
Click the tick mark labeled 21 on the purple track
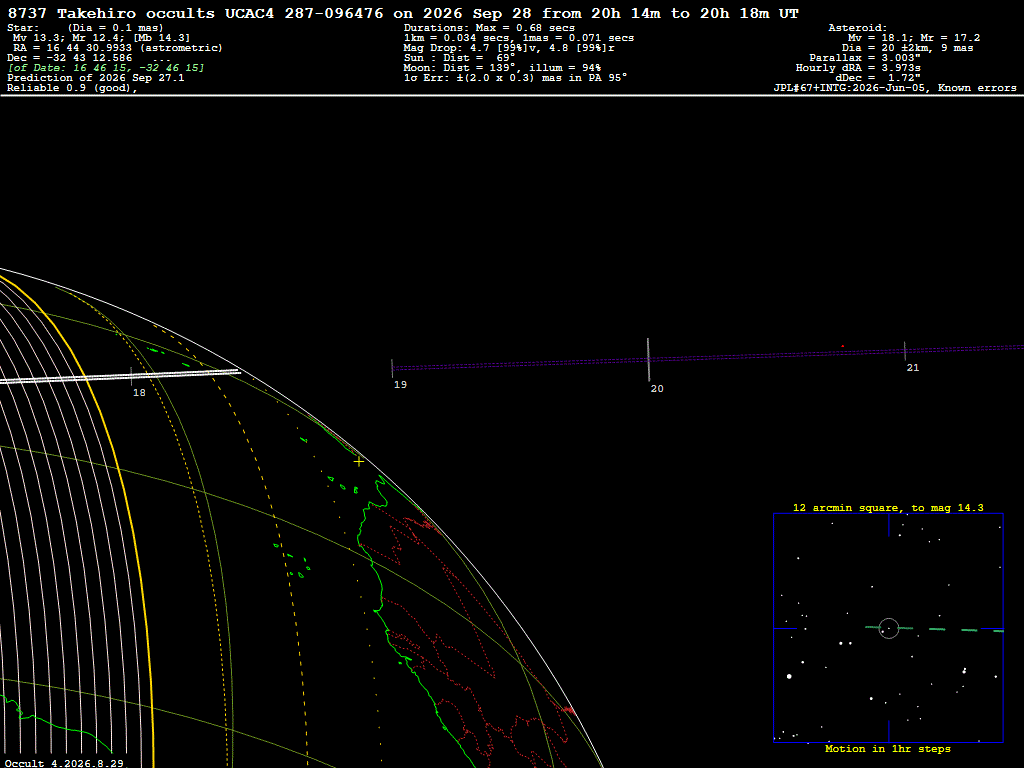click(x=904, y=351)
